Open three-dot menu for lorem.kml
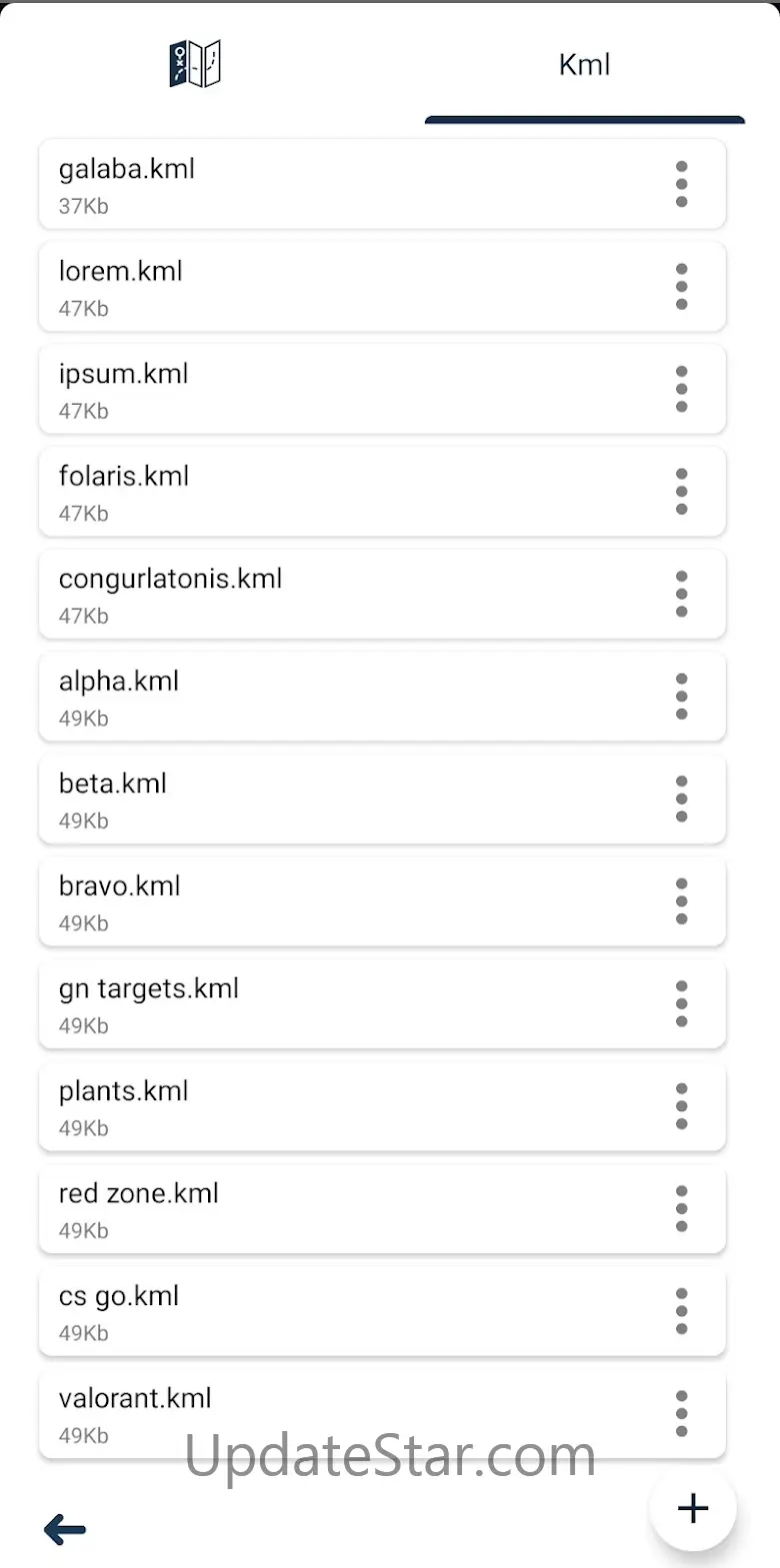 (x=682, y=287)
